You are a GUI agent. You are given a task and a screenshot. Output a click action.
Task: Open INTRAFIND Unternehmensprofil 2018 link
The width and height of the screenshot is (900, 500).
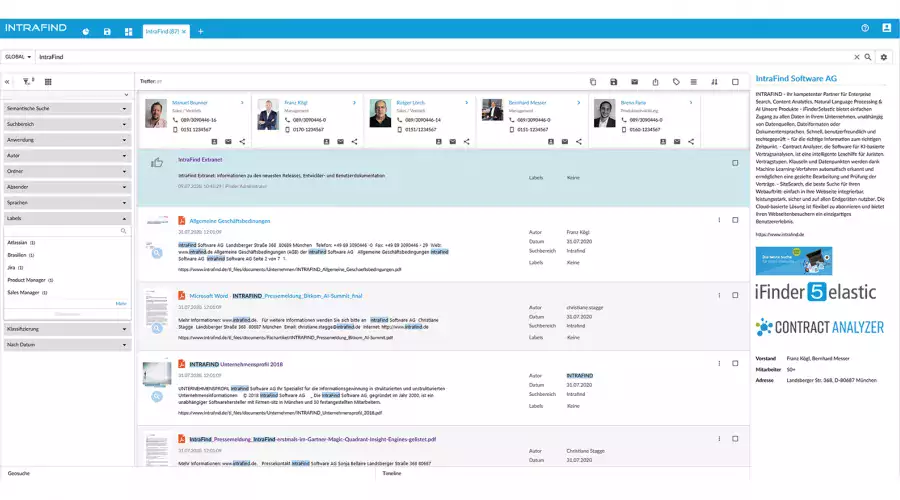[x=236, y=365]
